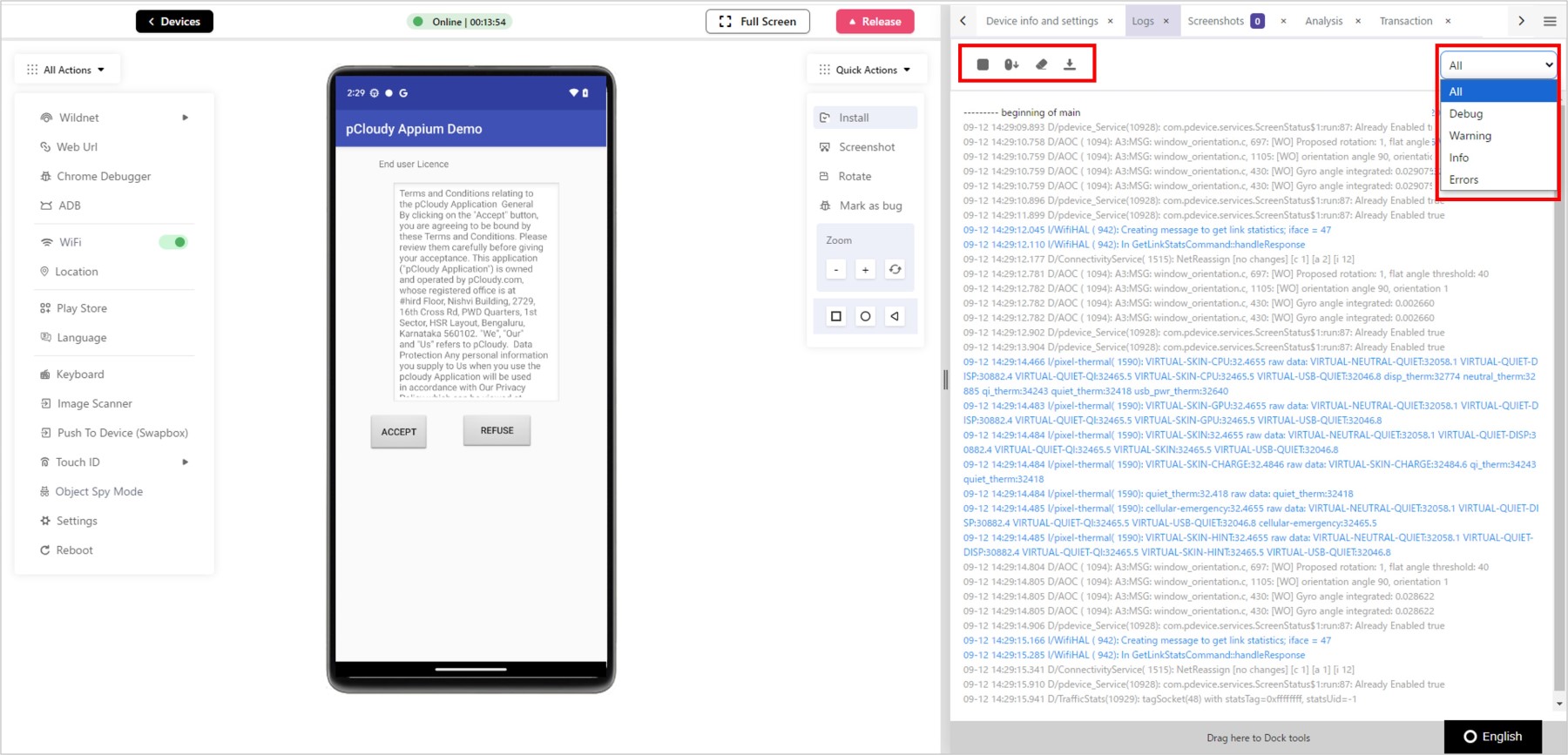Open the hamburger tools menu
The image size is (1568, 755).
pos(1550,21)
